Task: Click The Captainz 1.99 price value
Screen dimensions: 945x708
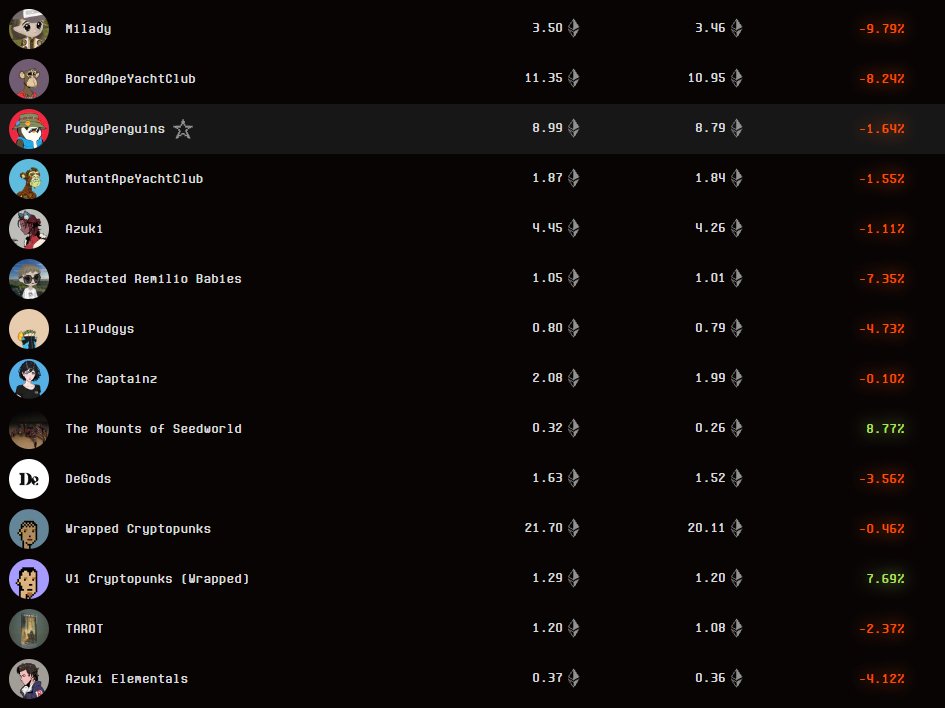Action: coord(710,378)
